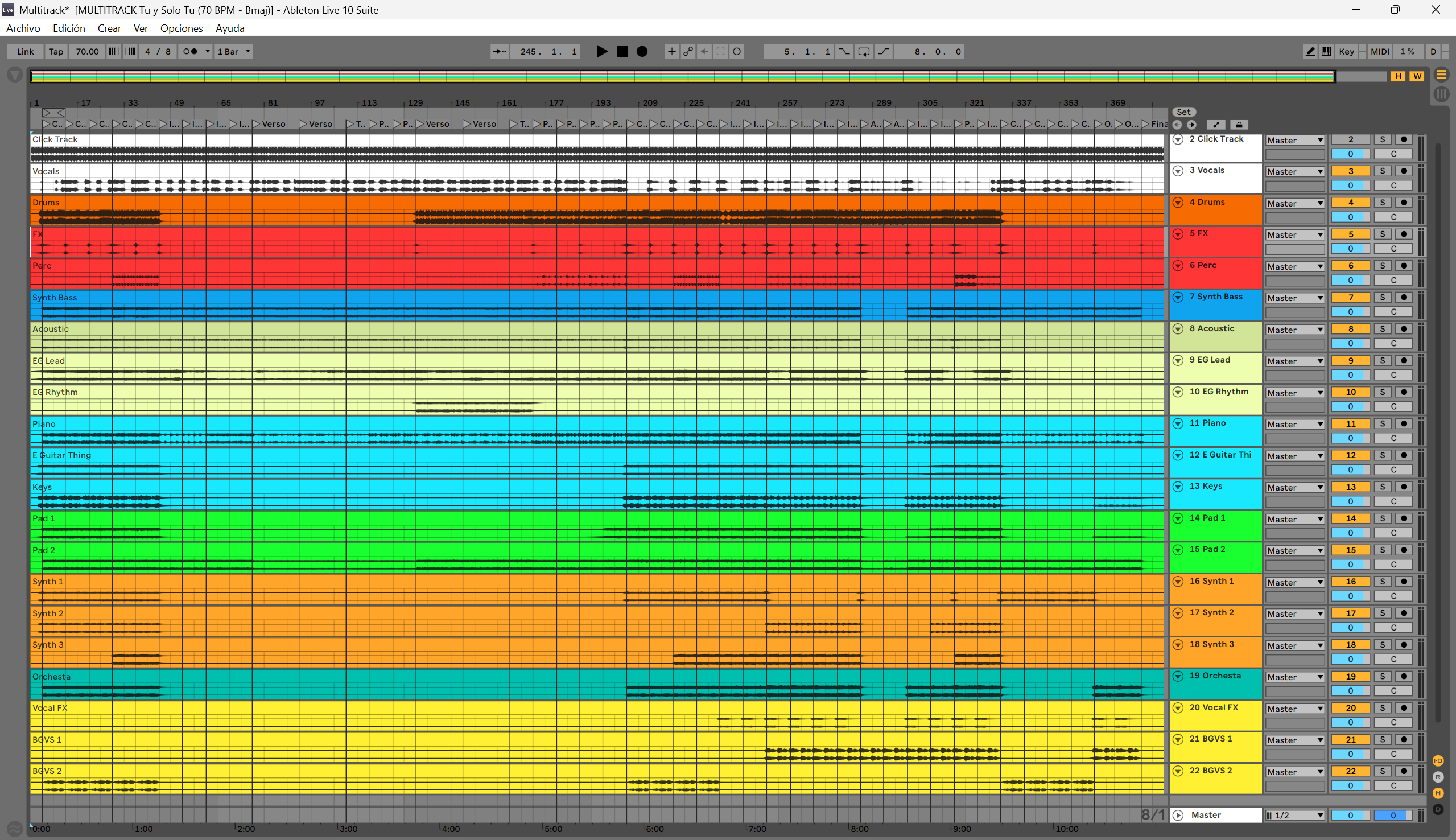The width and height of the screenshot is (1456, 840).
Task: Toggle the Automation Arm button
Action: pyautogui.click(x=688, y=51)
